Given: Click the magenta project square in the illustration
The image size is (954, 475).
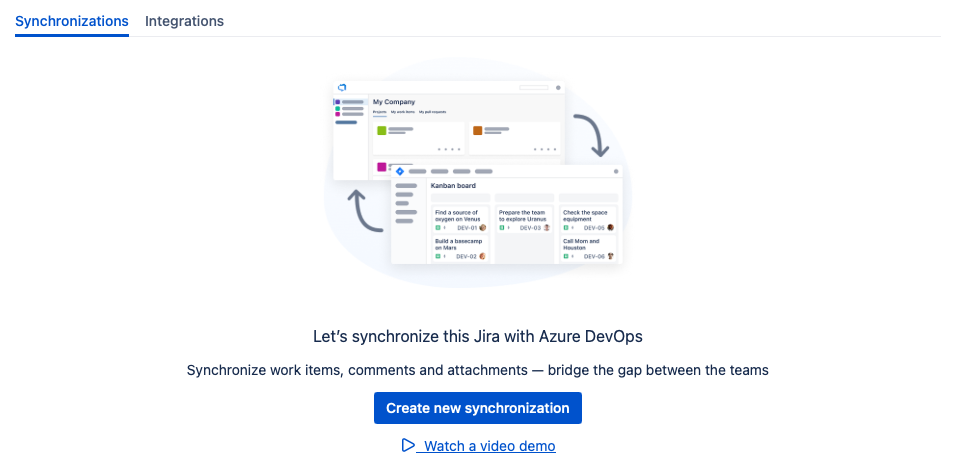Looking at the screenshot, I should coord(381,166).
